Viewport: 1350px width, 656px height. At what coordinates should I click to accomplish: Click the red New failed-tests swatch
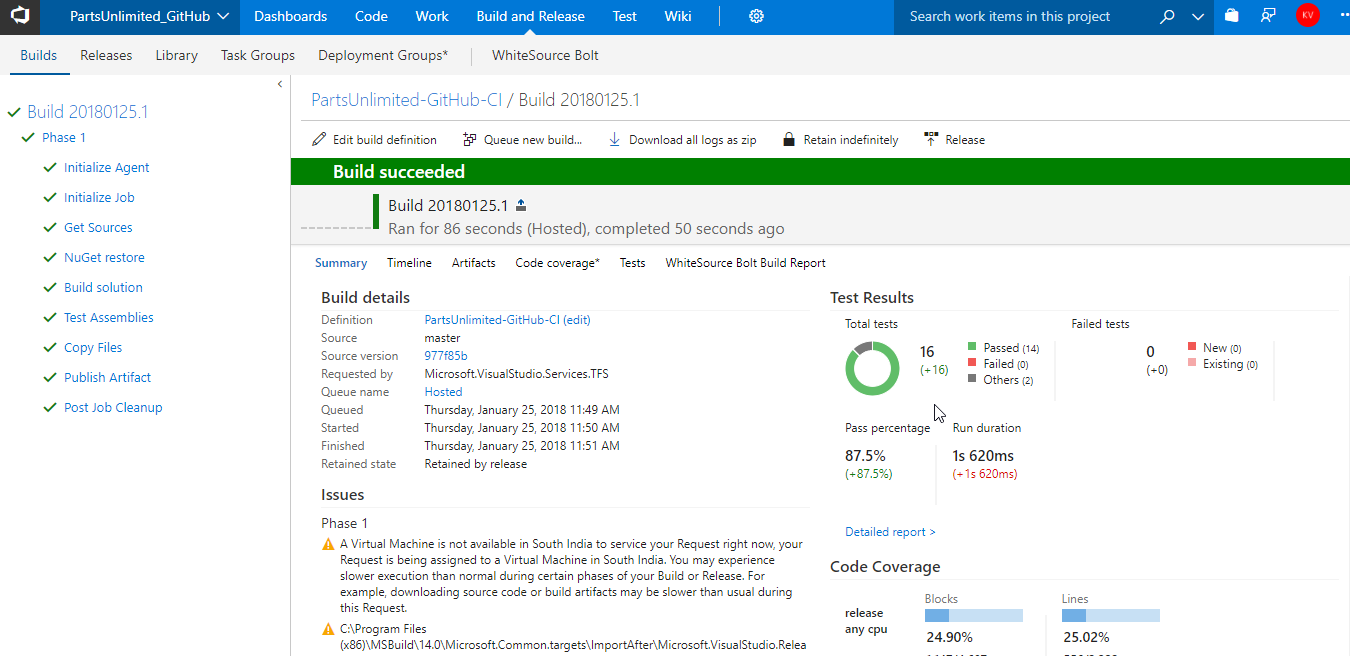1191,347
